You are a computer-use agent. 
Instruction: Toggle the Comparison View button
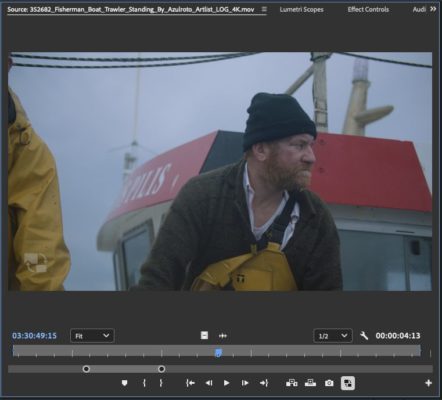point(348,383)
